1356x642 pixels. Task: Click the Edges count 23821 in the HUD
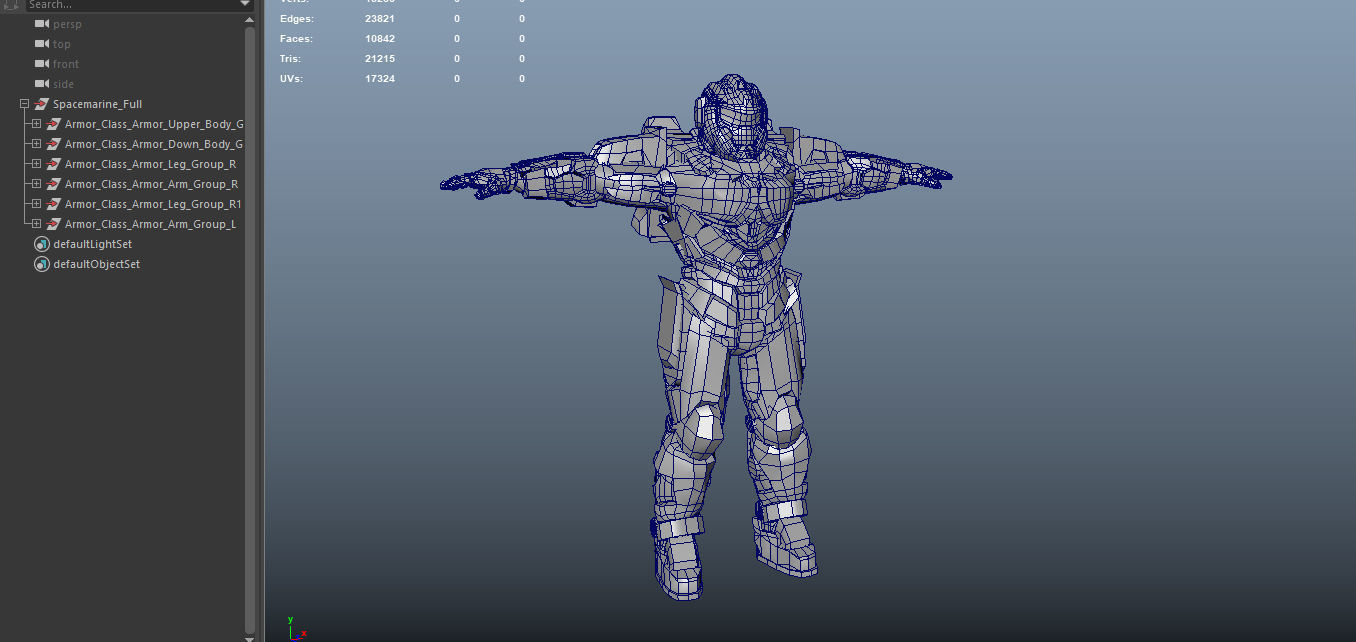pos(379,19)
